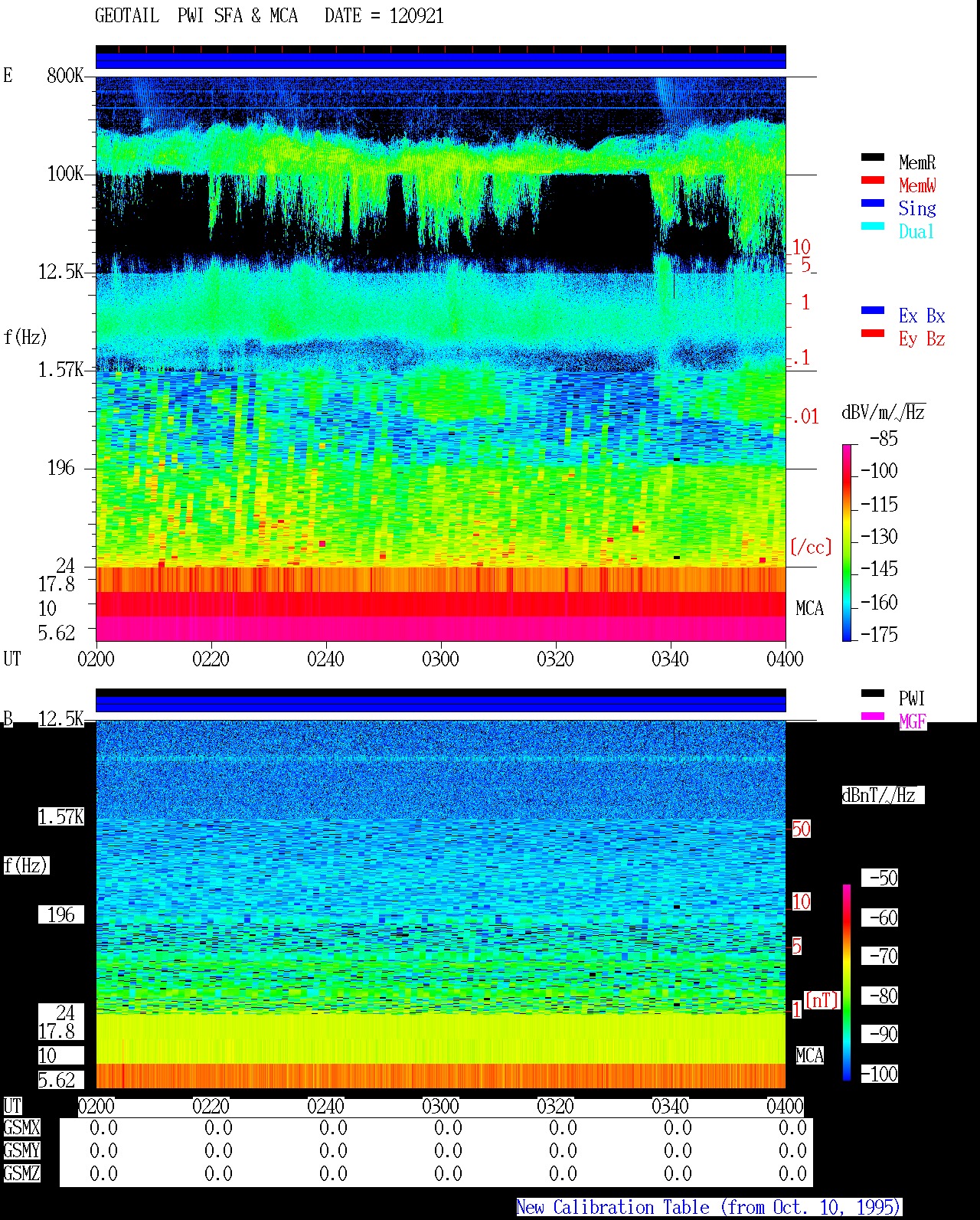Click the '196' frequency label on E panel
The height and width of the screenshot is (1220, 980).
(x=61, y=467)
